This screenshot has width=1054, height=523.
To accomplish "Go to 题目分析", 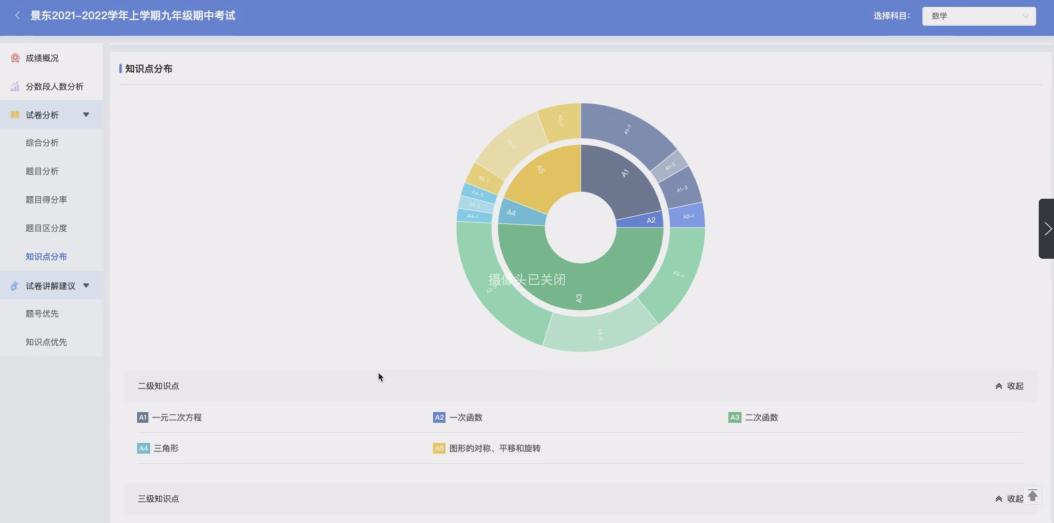I will pyautogui.click(x=42, y=171).
